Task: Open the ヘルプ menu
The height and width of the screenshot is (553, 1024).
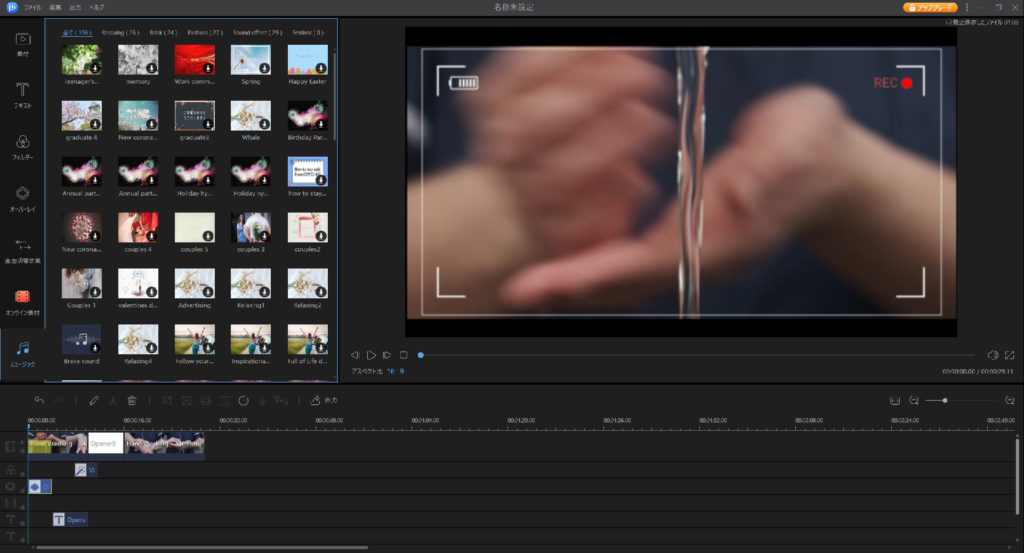Action: click(97, 7)
